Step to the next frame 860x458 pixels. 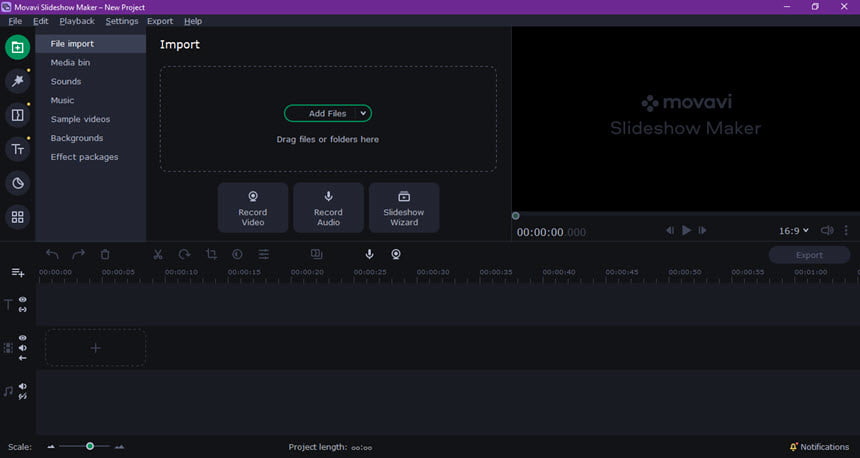tap(703, 230)
